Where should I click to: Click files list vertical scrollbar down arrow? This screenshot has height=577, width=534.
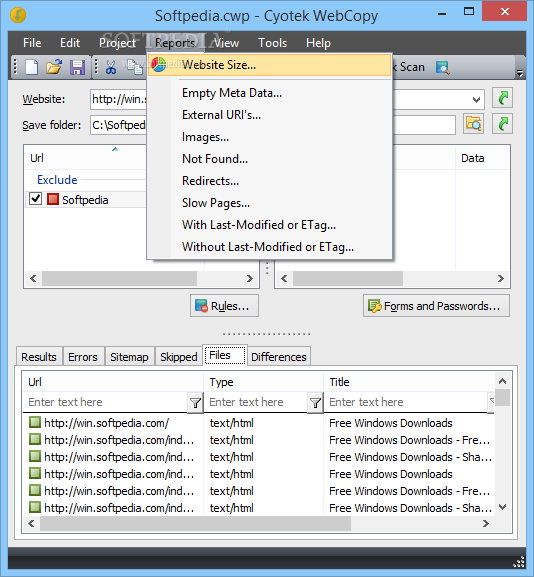pos(502,507)
